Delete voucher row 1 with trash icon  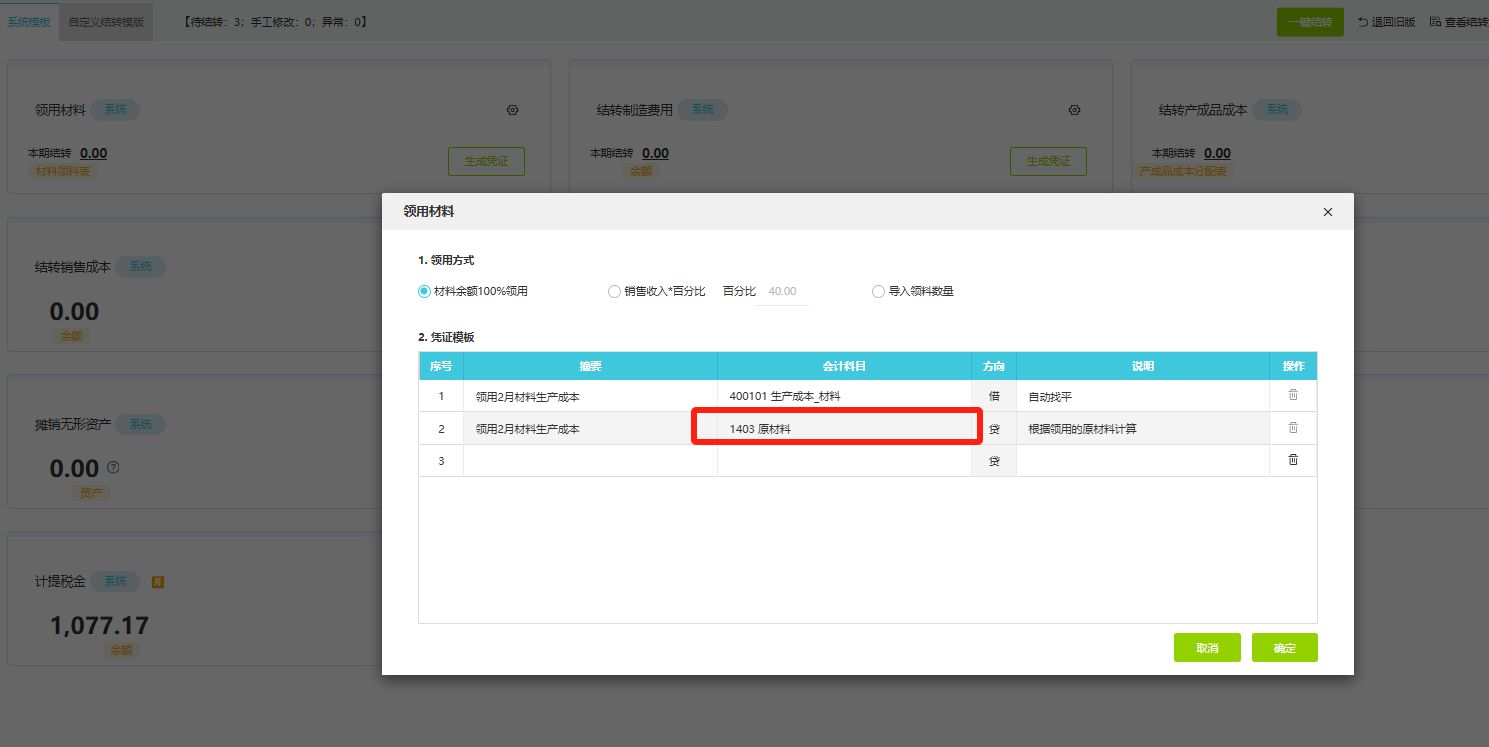pyautogui.click(x=1293, y=395)
